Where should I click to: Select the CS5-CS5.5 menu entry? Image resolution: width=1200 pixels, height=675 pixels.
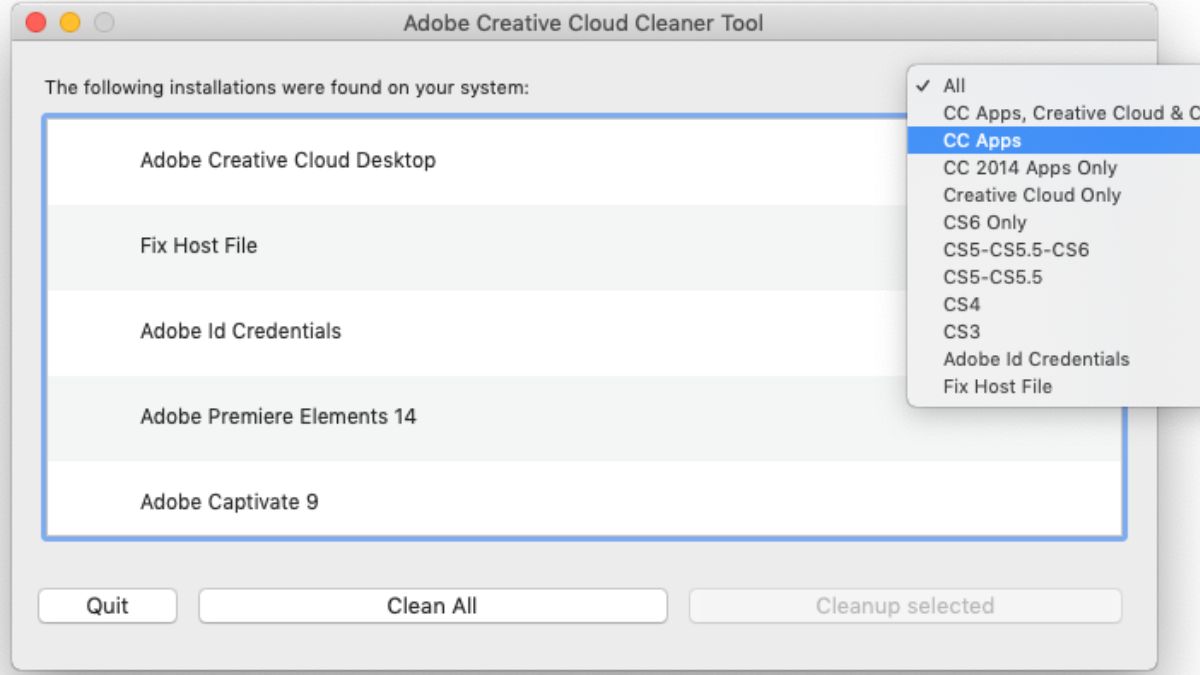pos(993,277)
